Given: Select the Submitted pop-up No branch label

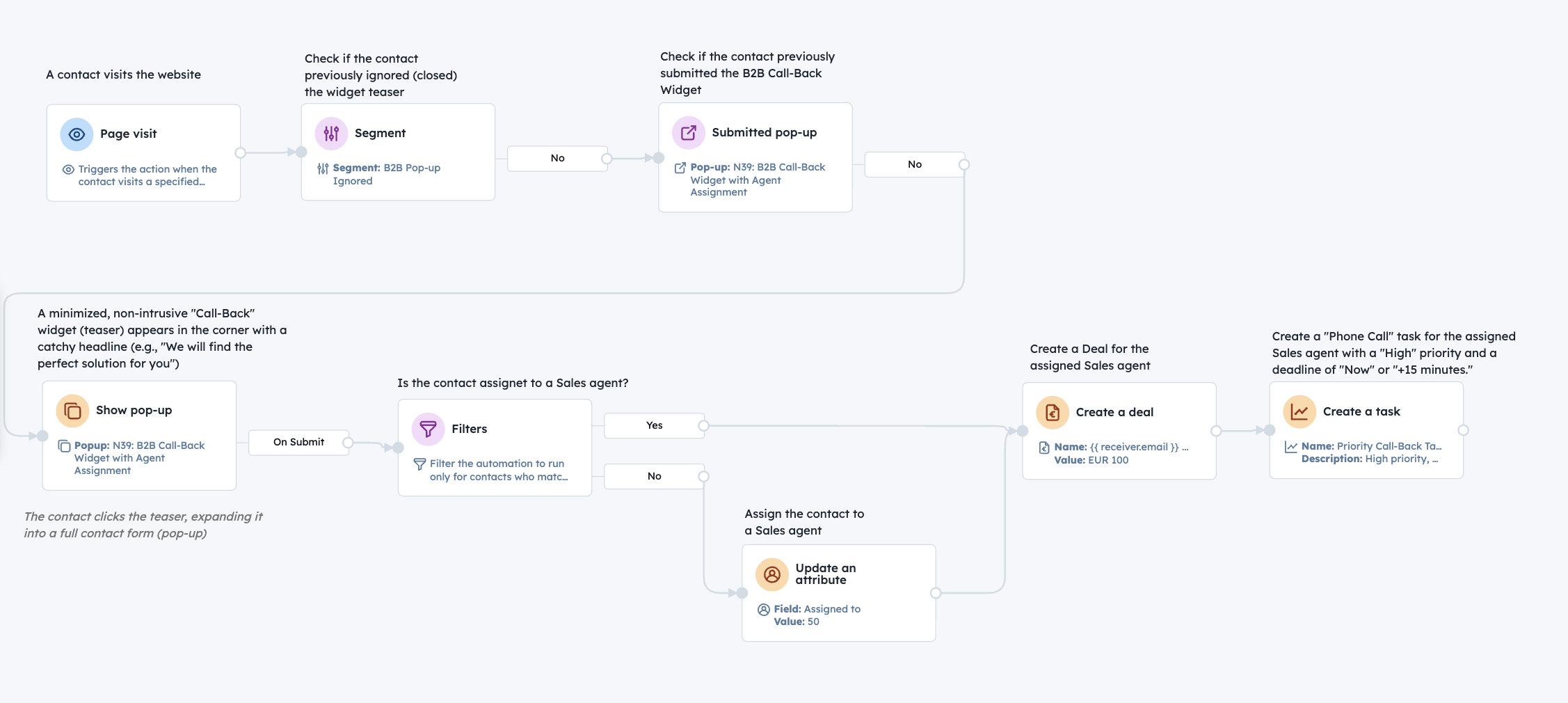Looking at the screenshot, I should point(914,165).
